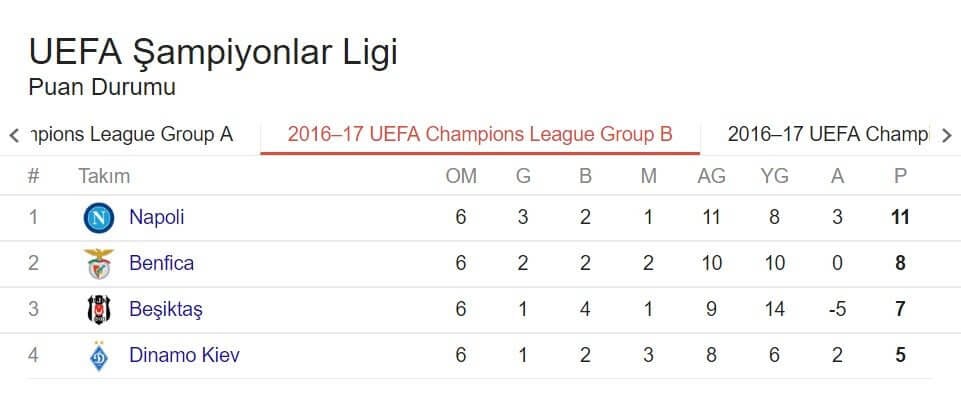Select the 2016–17 Champions League Group B tab
This screenshot has height=402, width=961.
[x=480, y=134]
